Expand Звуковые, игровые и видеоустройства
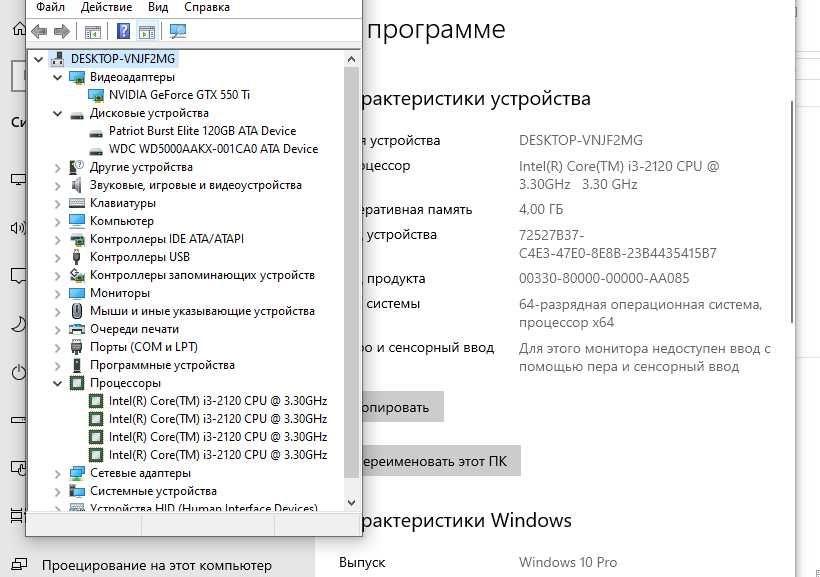 point(58,186)
